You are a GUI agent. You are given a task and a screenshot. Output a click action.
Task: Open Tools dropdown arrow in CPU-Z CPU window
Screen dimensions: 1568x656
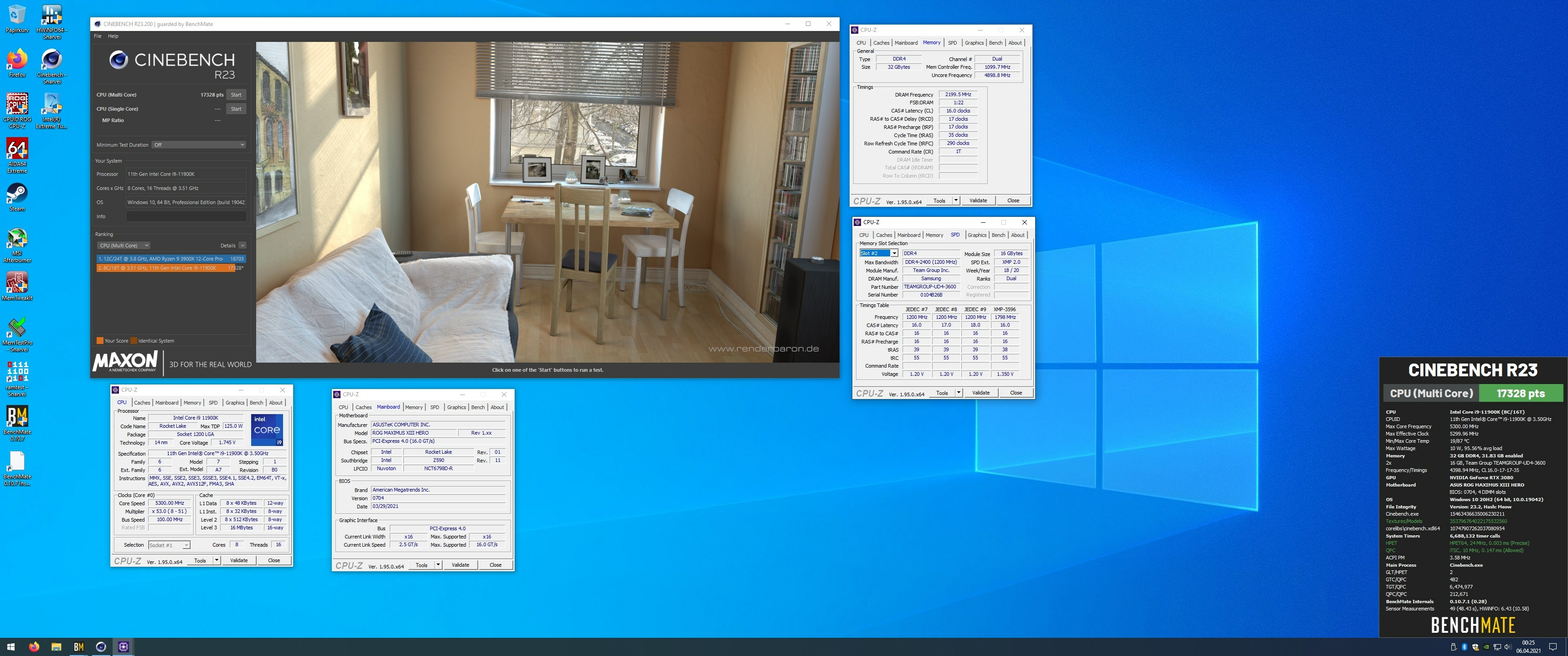(x=216, y=560)
